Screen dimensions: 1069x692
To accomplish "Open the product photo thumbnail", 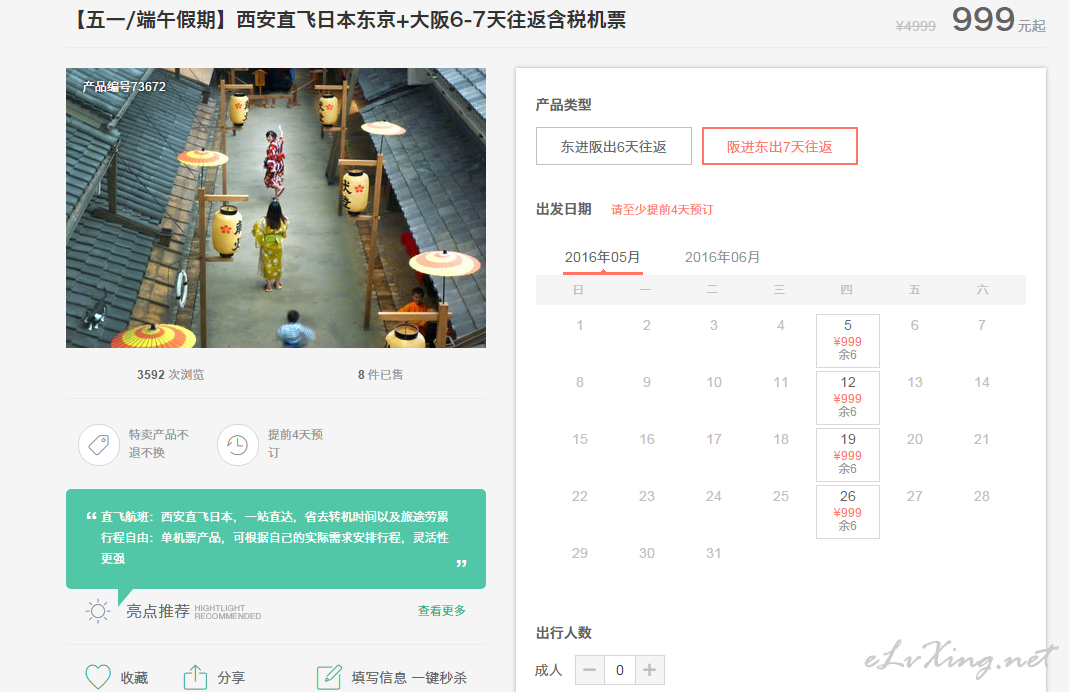I will coord(275,208).
